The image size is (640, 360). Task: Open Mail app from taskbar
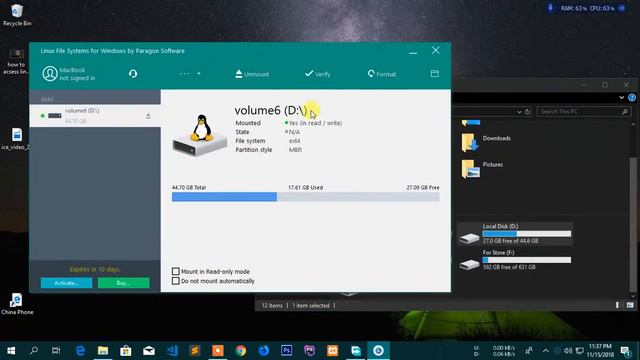pos(149,351)
